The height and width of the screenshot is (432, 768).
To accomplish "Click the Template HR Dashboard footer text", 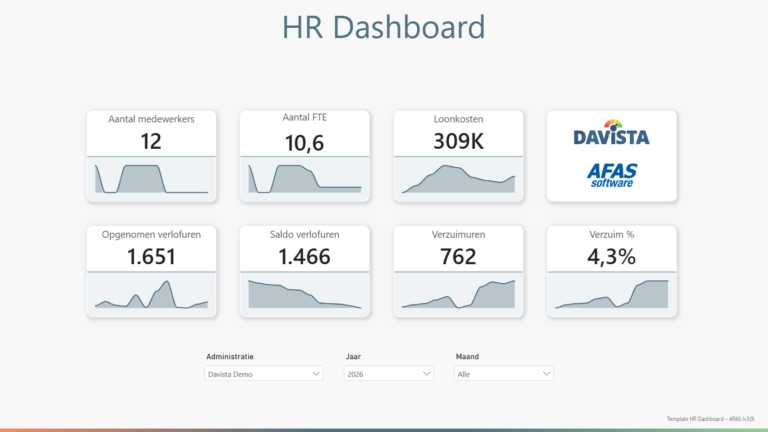I will 710,419.
